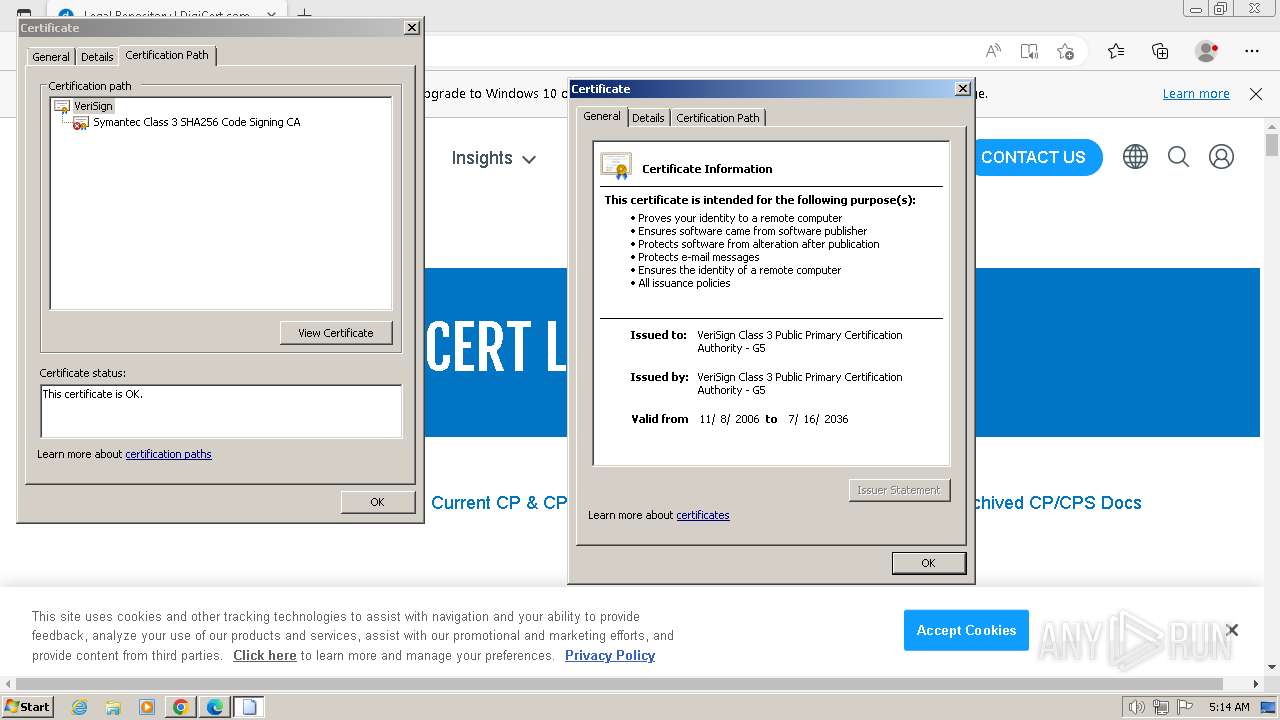Open Collections icon in Edge toolbar
This screenshot has height=720, width=1280.
click(x=1160, y=51)
